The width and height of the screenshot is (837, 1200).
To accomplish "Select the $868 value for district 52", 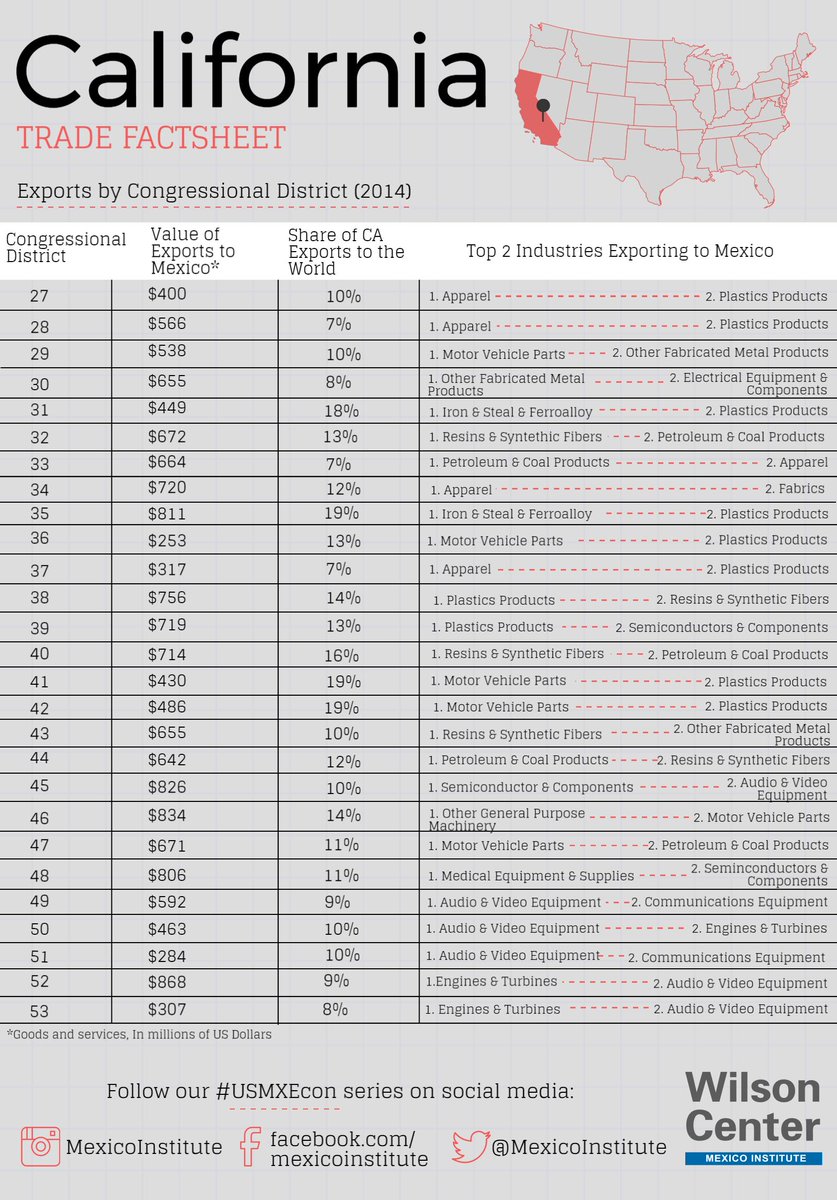I will pos(167,981).
